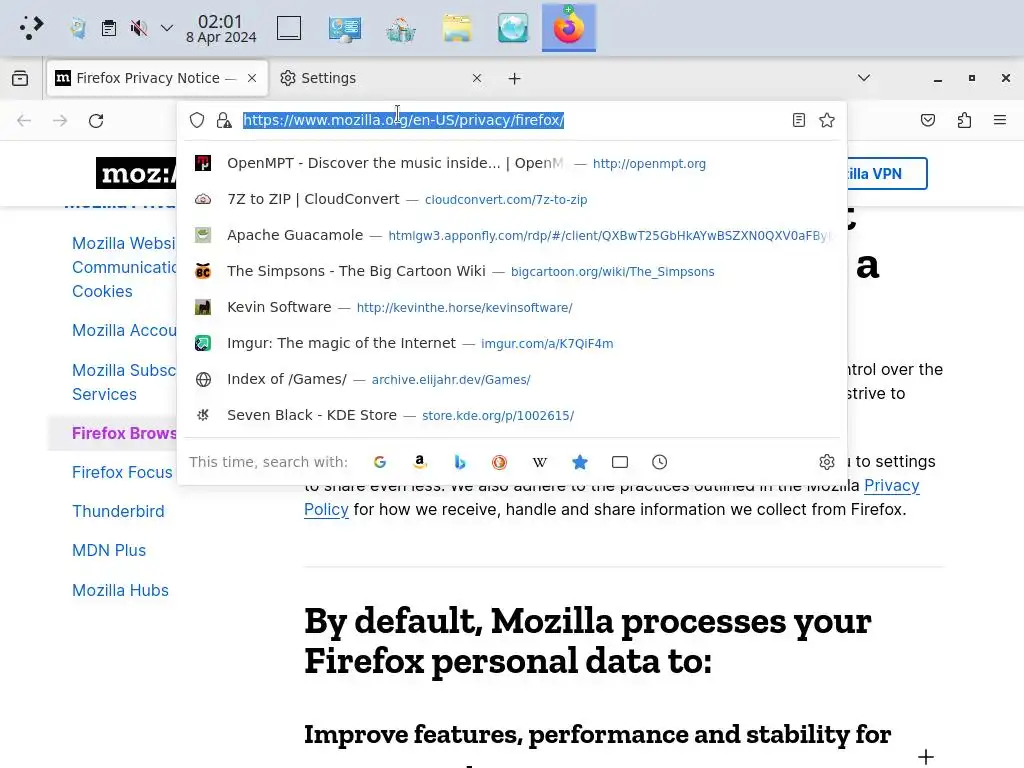1024x768 pixels.
Task: Search in history this time
Action: (660, 462)
